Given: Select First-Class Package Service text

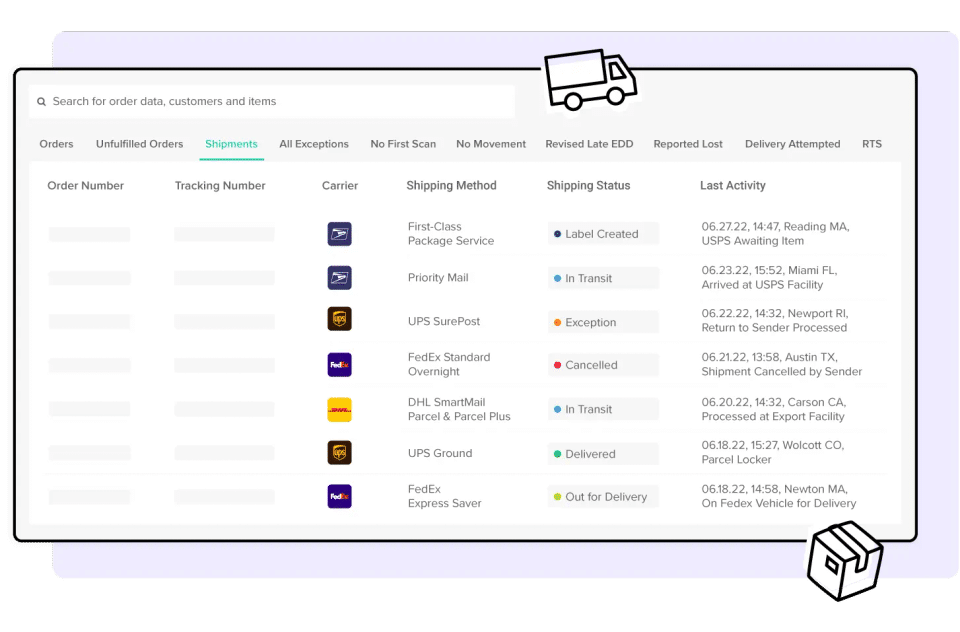Looking at the screenshot, I should click(x=451, y=234).
